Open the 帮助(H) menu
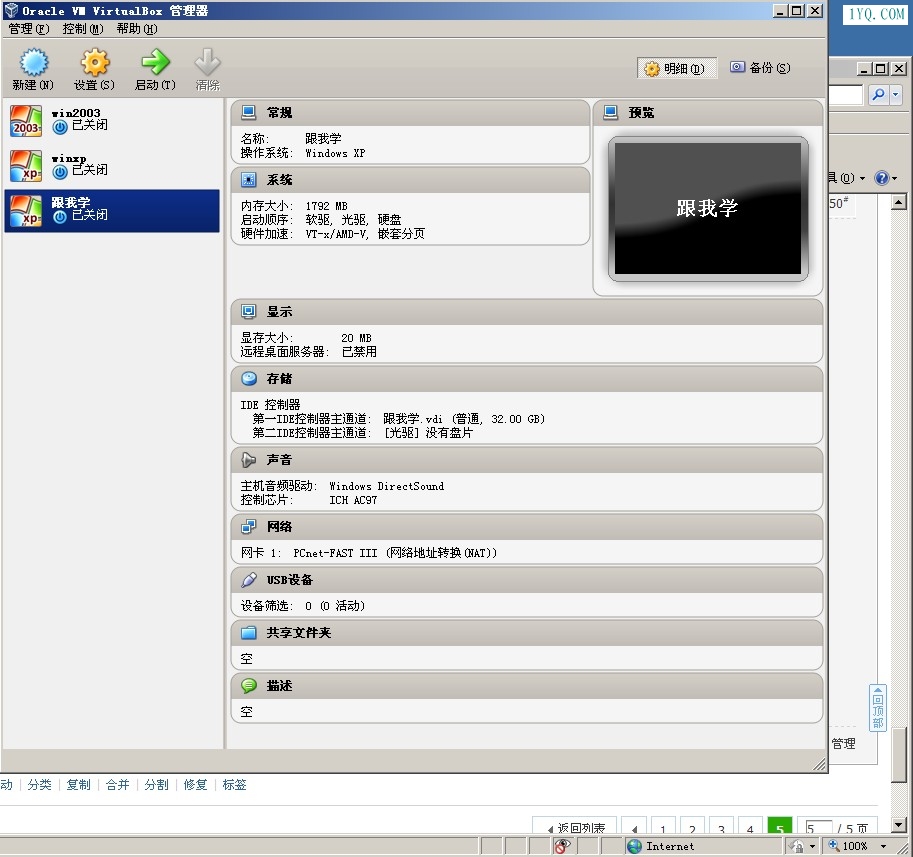 tap(137, 29)
